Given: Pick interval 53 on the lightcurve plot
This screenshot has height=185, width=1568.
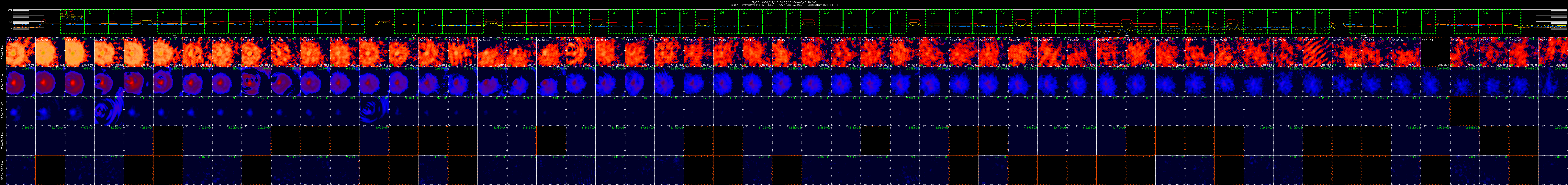Looking at the screenshot, I should pyautogui.click(x=1512, y=21).
